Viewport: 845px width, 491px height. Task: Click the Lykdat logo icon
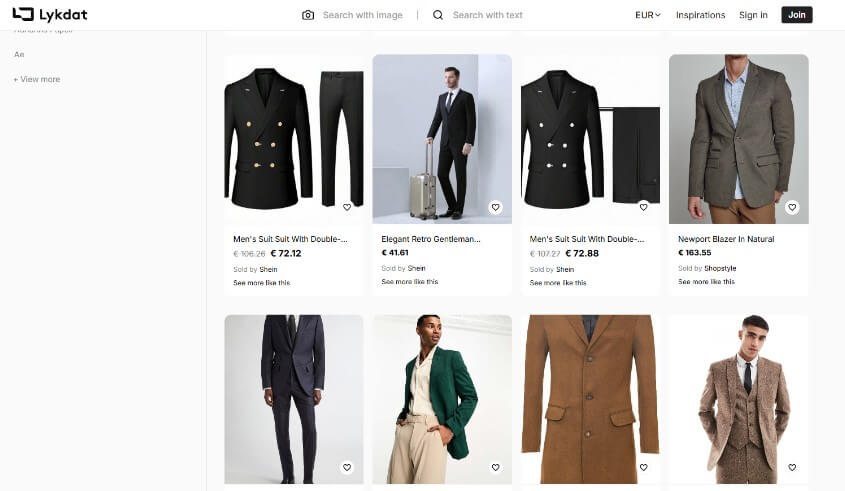tap(22, 14)
